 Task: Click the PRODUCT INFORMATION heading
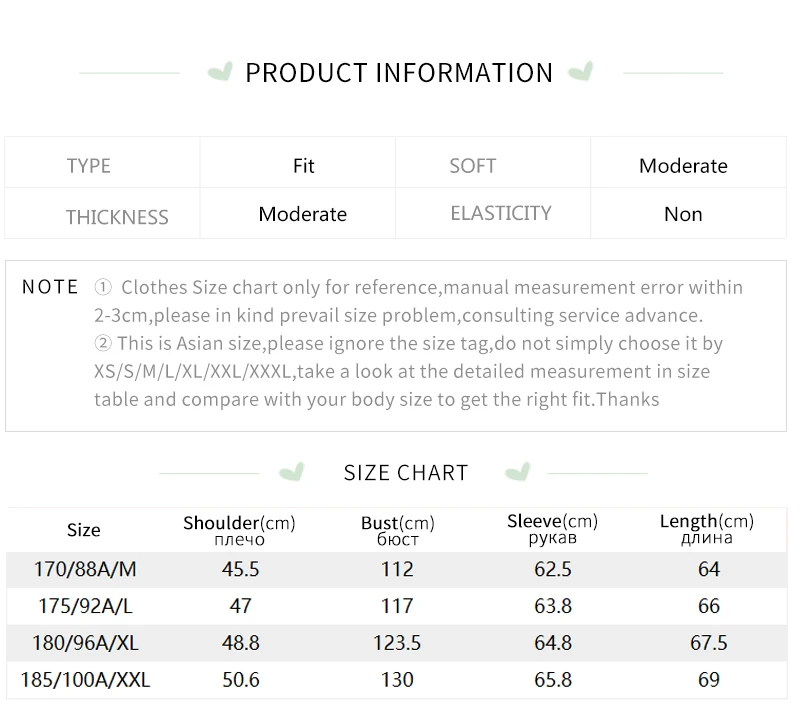click(399, 73)
